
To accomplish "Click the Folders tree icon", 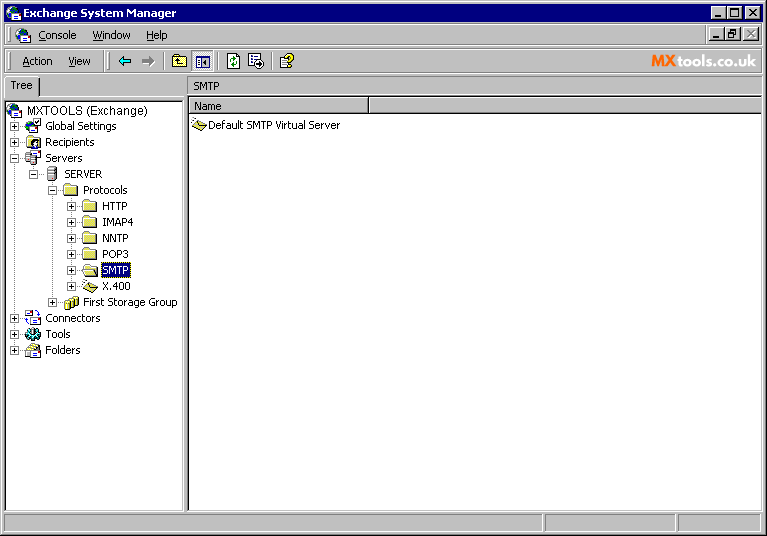I will coord(33,350).
